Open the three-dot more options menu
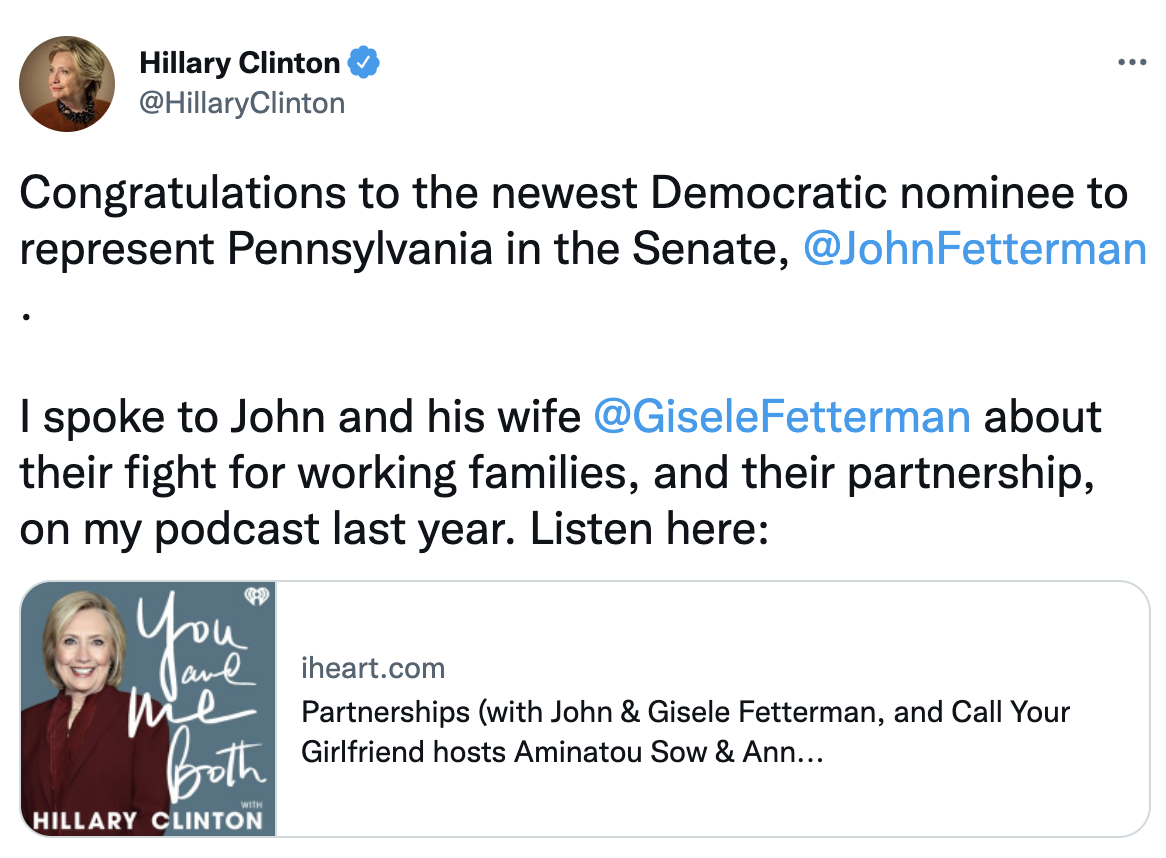The width and height of the screenshot is (1166, 858). (1131, 63)
